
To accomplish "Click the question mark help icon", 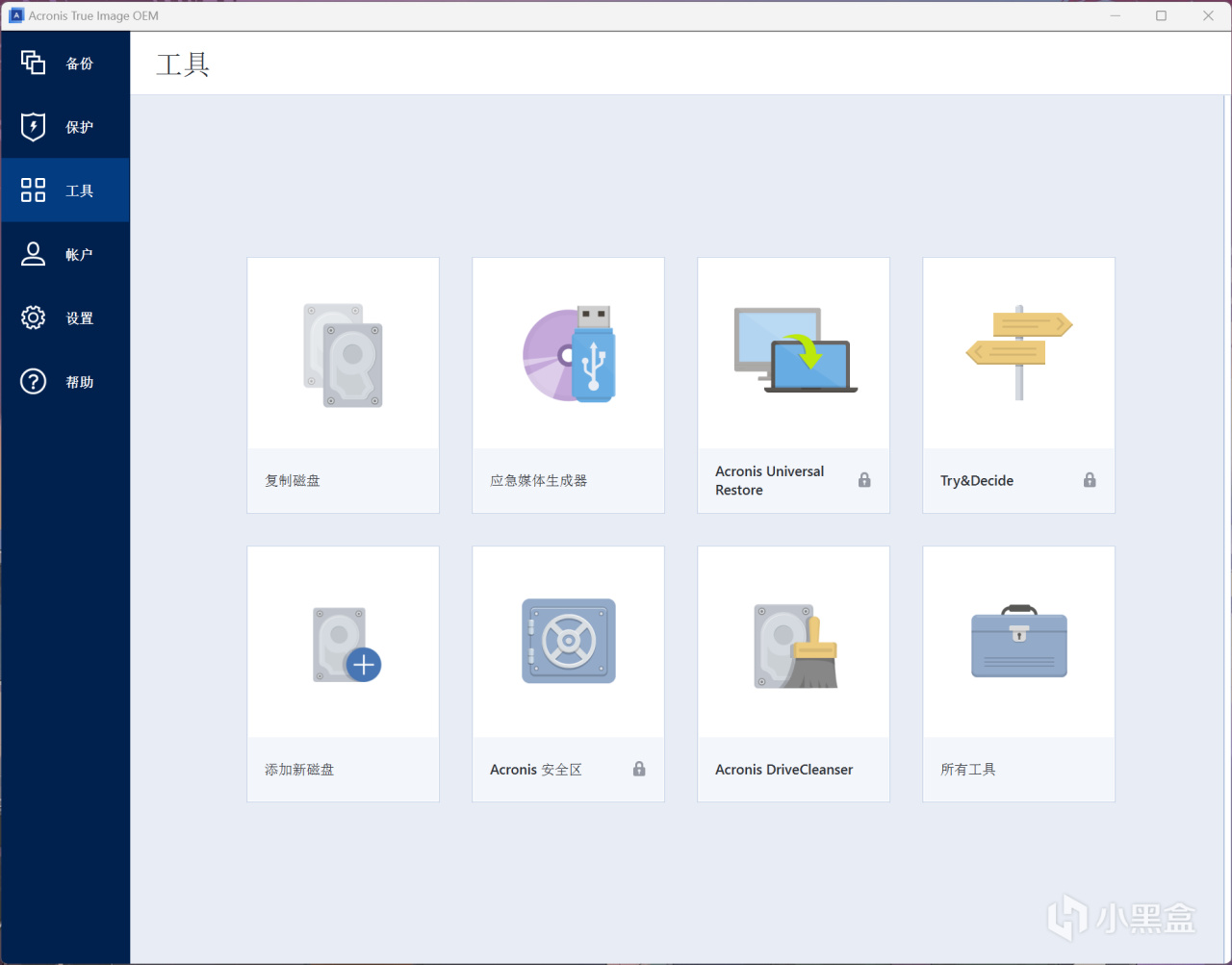I will coord(34,382).
